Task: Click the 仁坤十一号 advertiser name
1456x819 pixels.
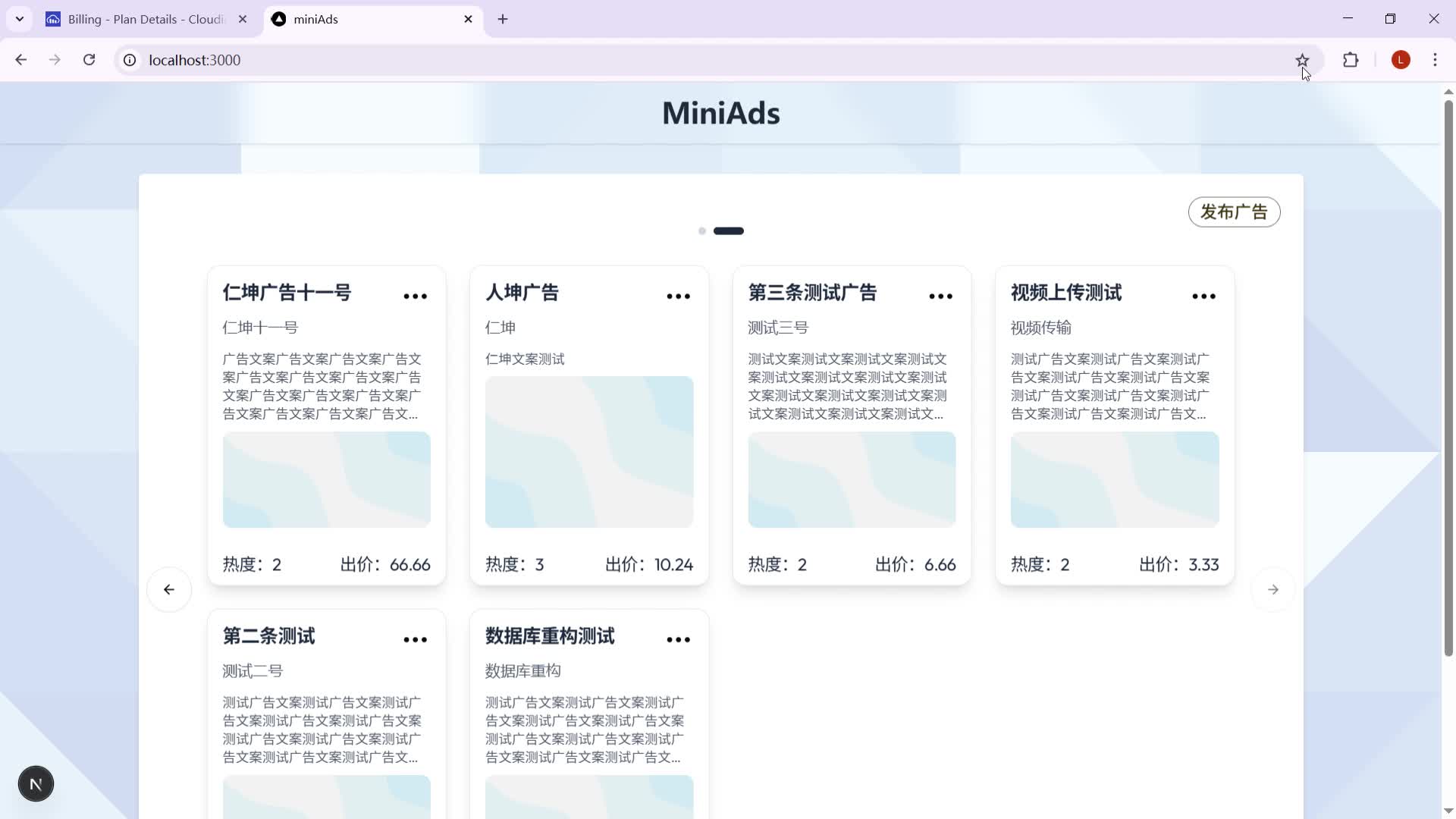Action: pyautogui.click(x=260, y=328)
